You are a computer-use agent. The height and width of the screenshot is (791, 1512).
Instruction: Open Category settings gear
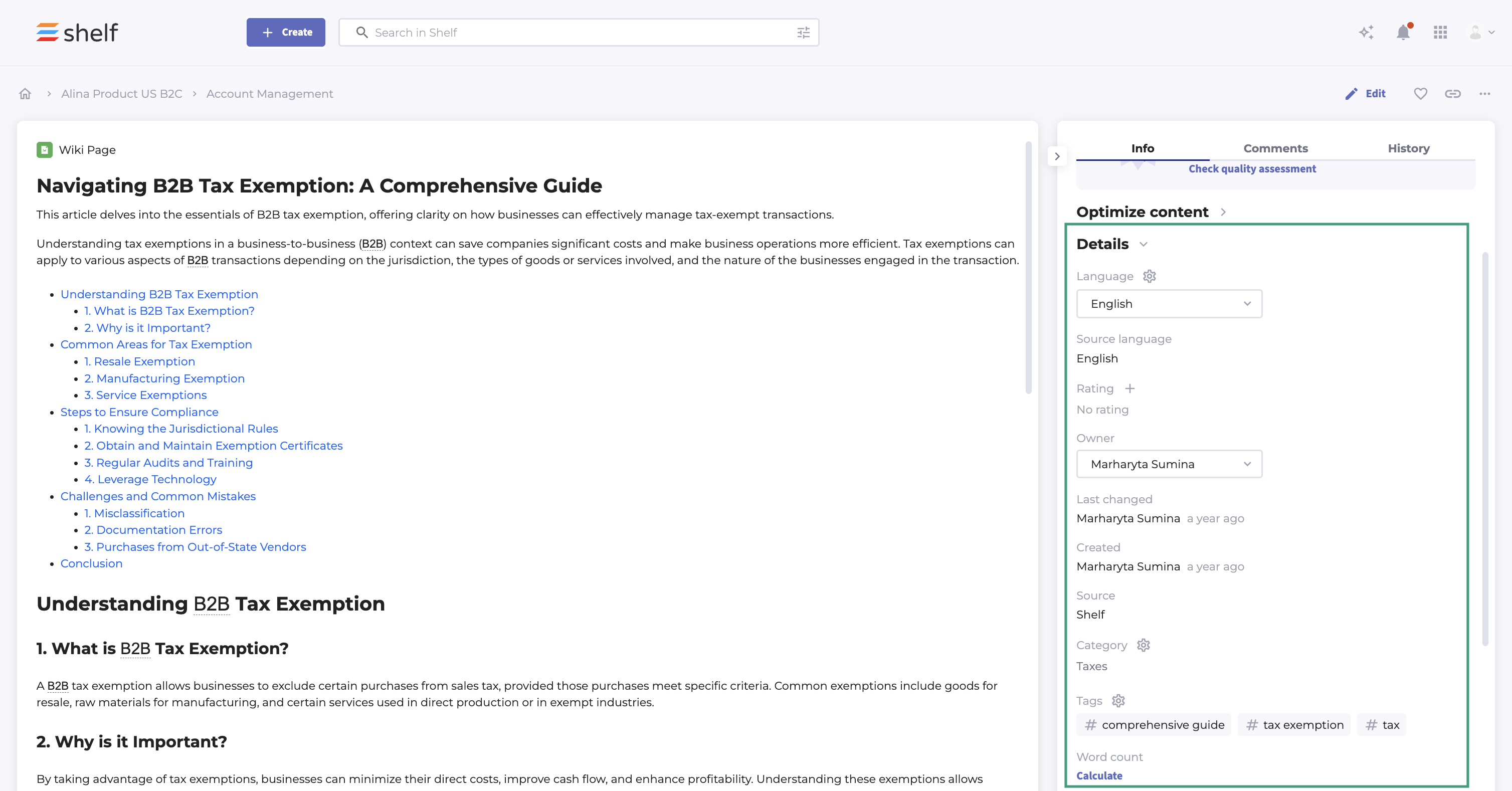(x=1143, y=646)
